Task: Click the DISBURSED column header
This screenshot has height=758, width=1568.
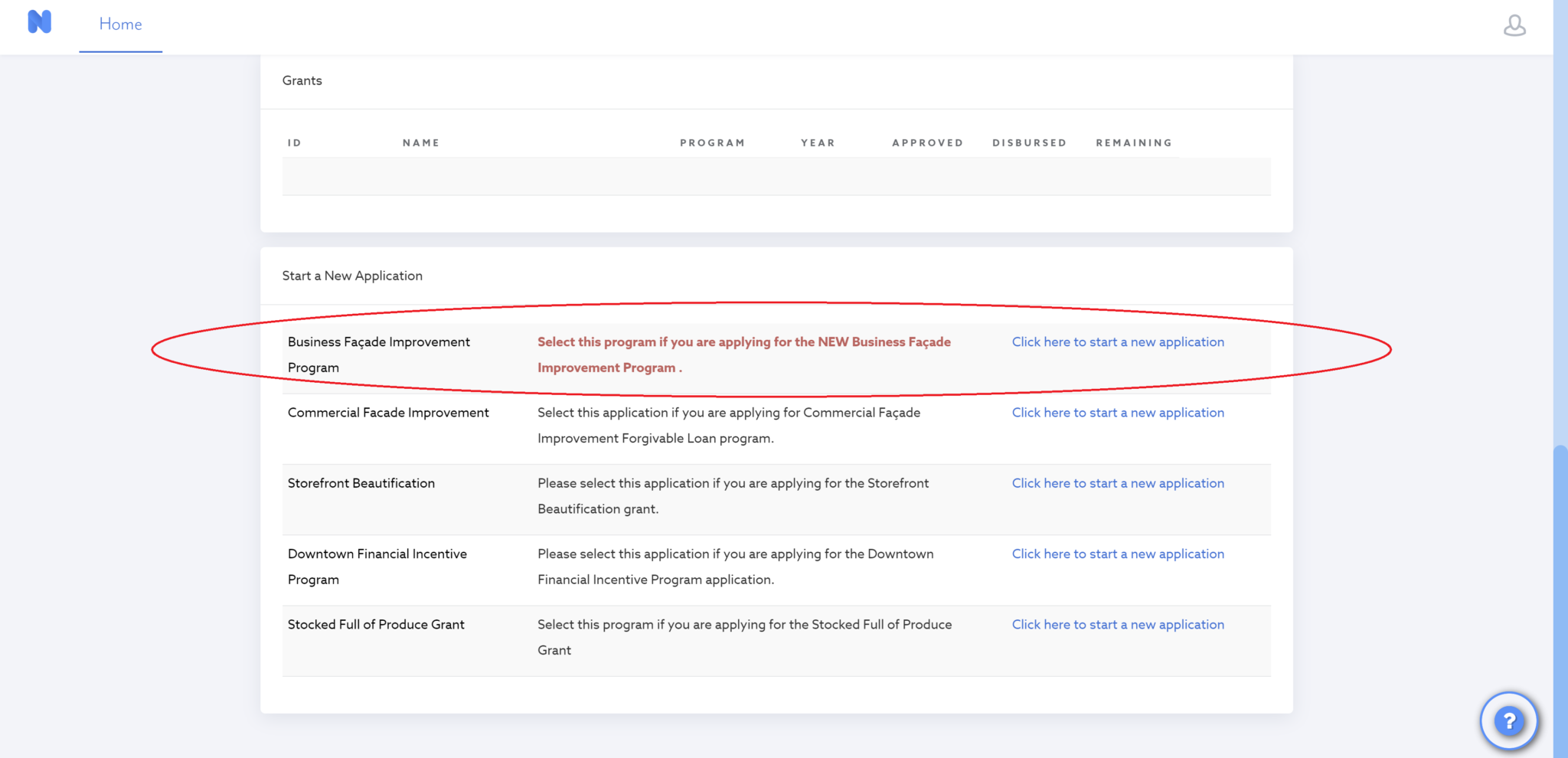Action: 1029,143
